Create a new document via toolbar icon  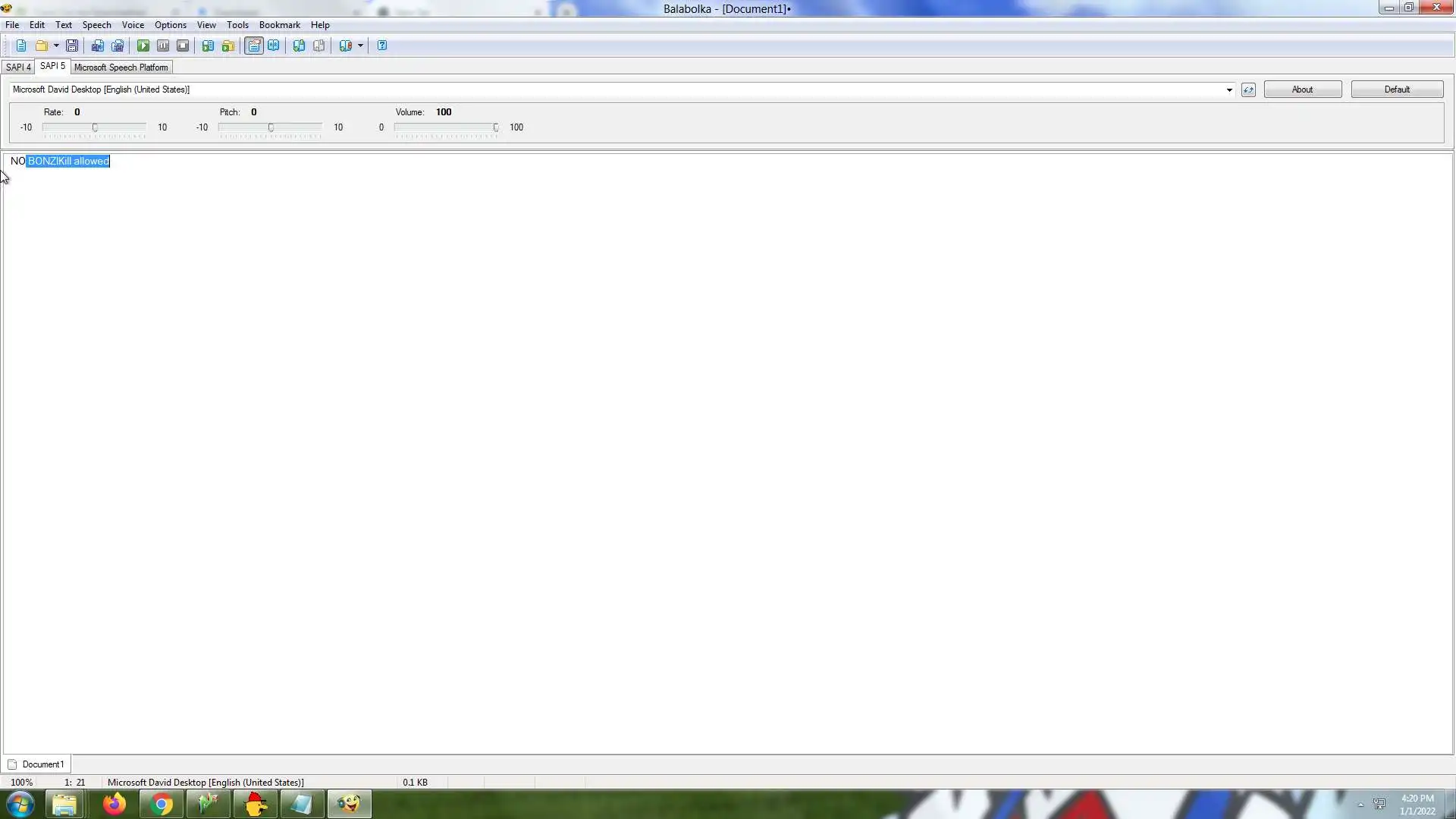[21, 45]
